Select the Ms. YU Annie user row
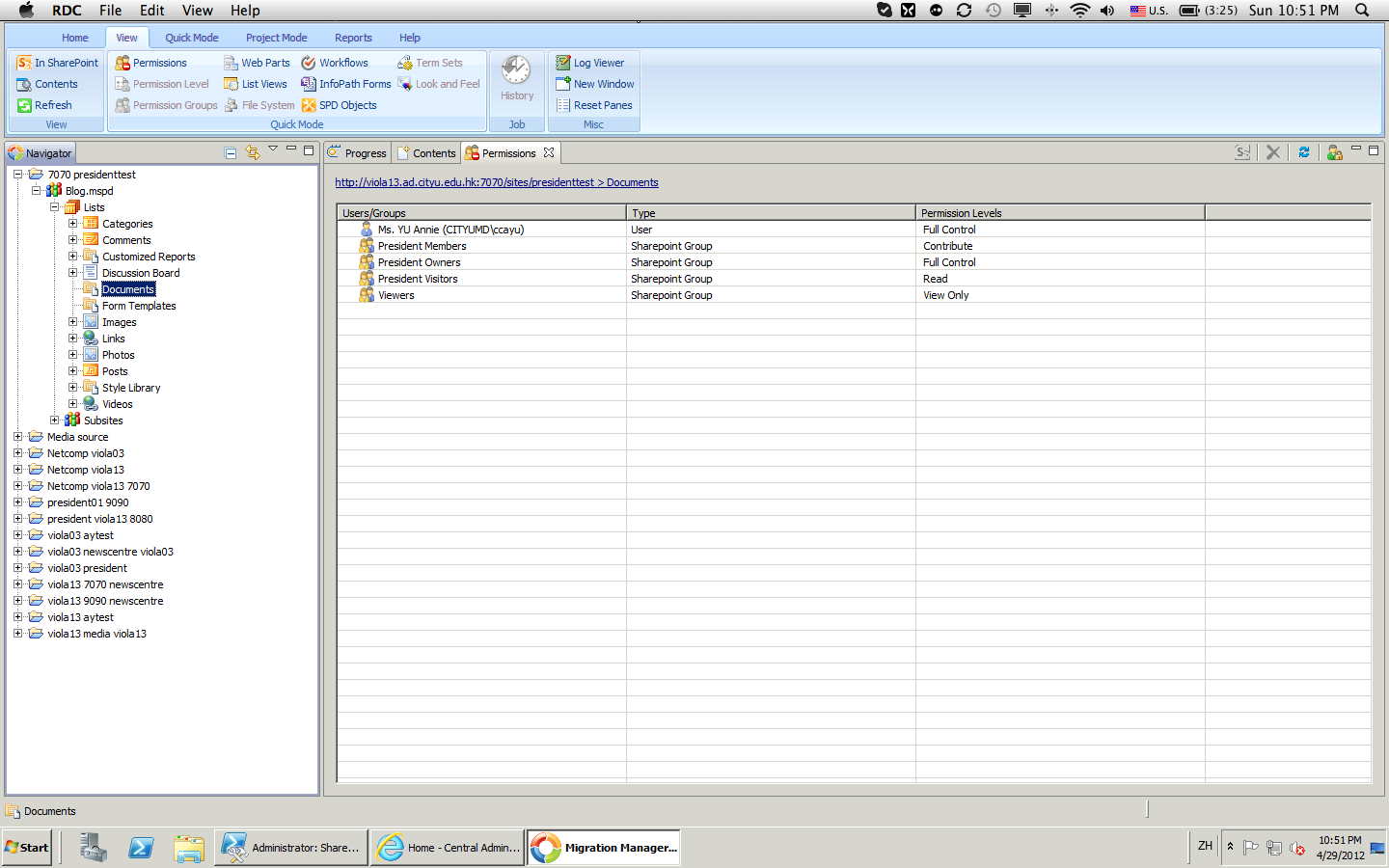Screen dimensions: 1389x868 point(854,230)
